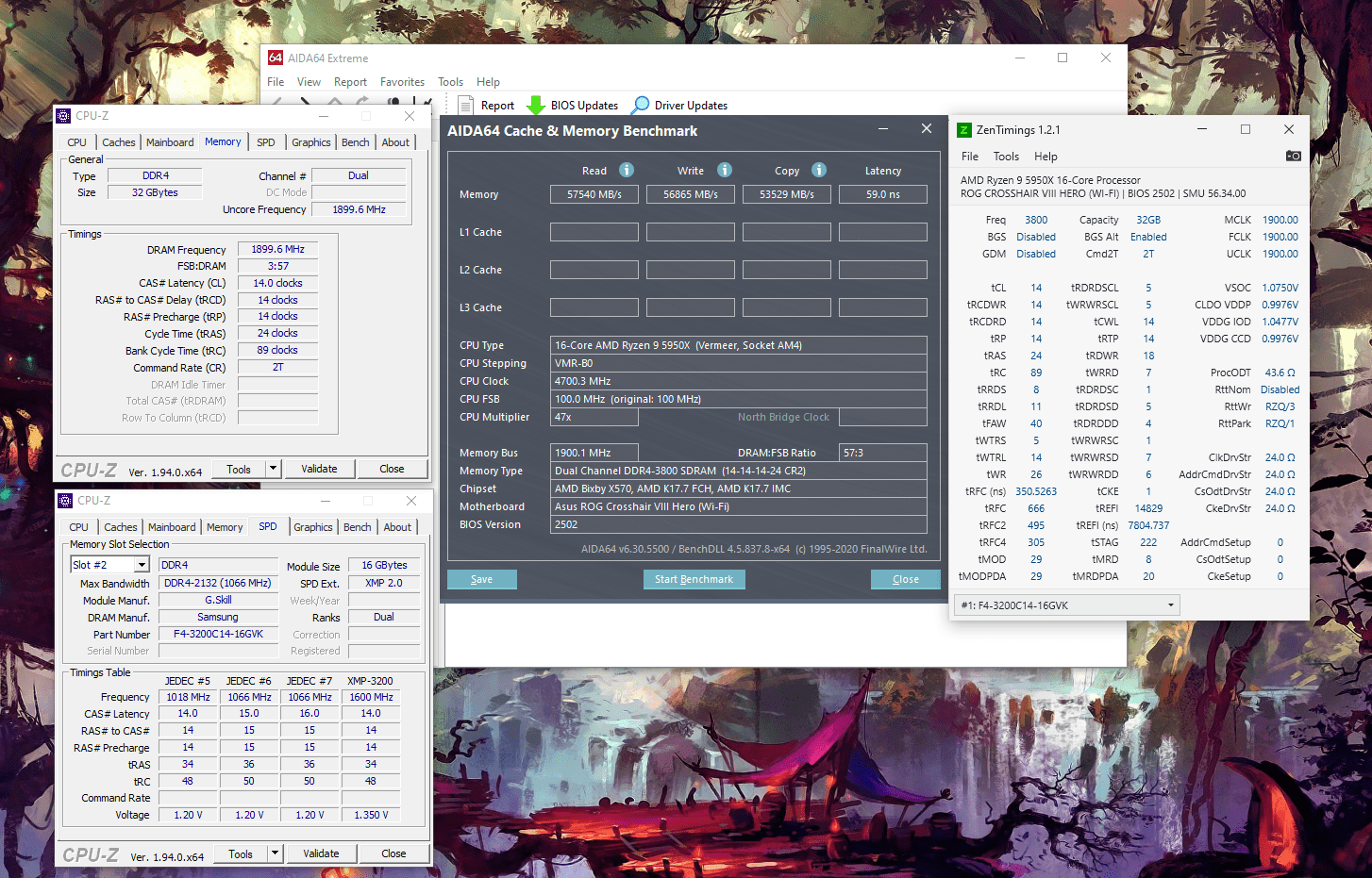Open Tools dropdown arrow in upper CPU-Z window
The height and width of the screenshot is (878, 1372).
273,469
